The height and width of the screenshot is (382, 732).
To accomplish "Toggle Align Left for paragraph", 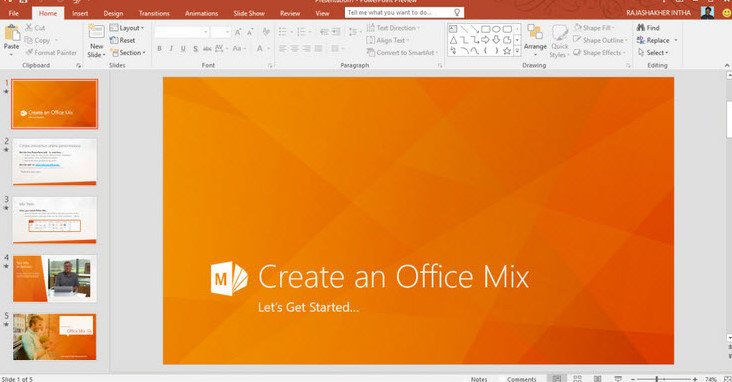I will click(283, 49).
